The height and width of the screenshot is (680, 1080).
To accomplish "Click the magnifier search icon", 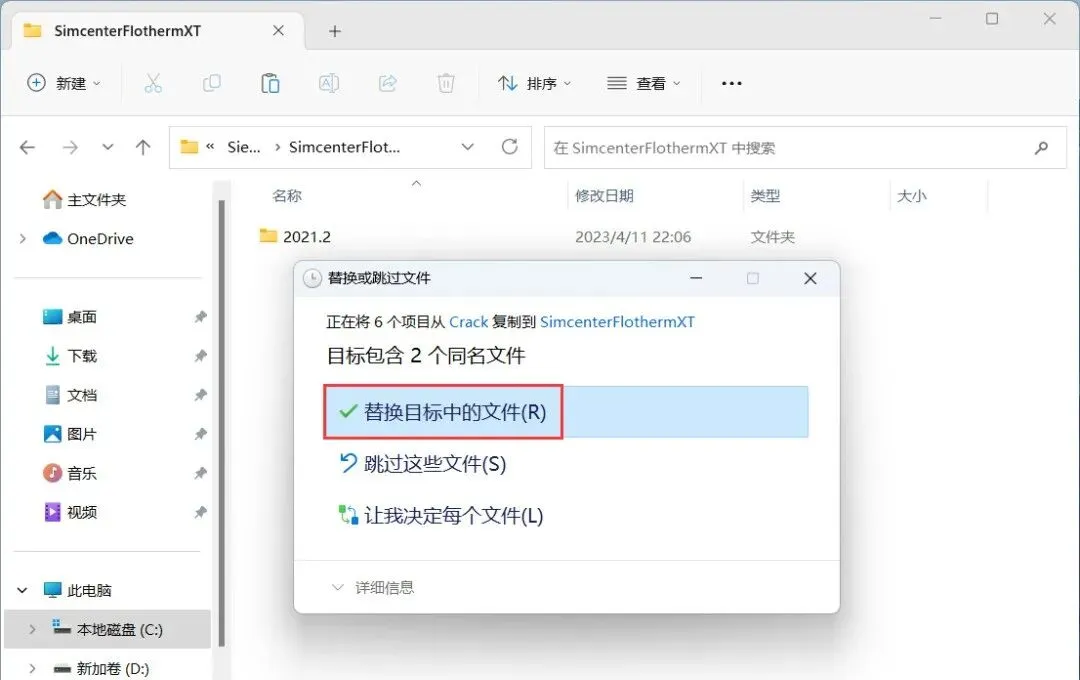I will point(1041,147).
